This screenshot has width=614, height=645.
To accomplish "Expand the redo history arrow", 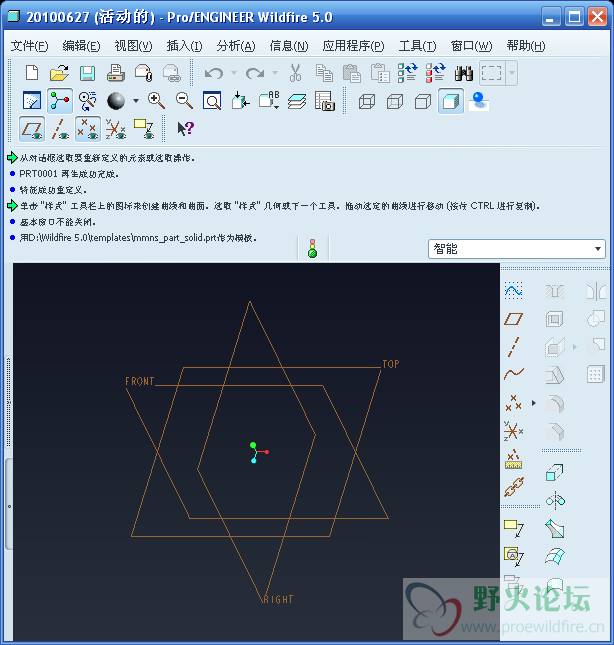I will coord(275,73).
